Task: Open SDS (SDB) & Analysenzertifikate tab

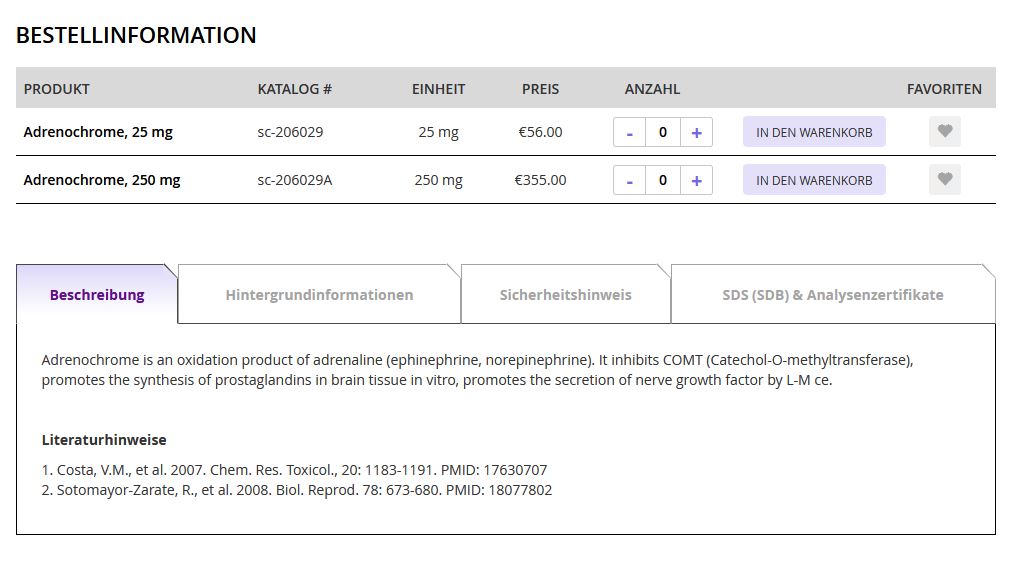Action: click(x=832, y=295)
